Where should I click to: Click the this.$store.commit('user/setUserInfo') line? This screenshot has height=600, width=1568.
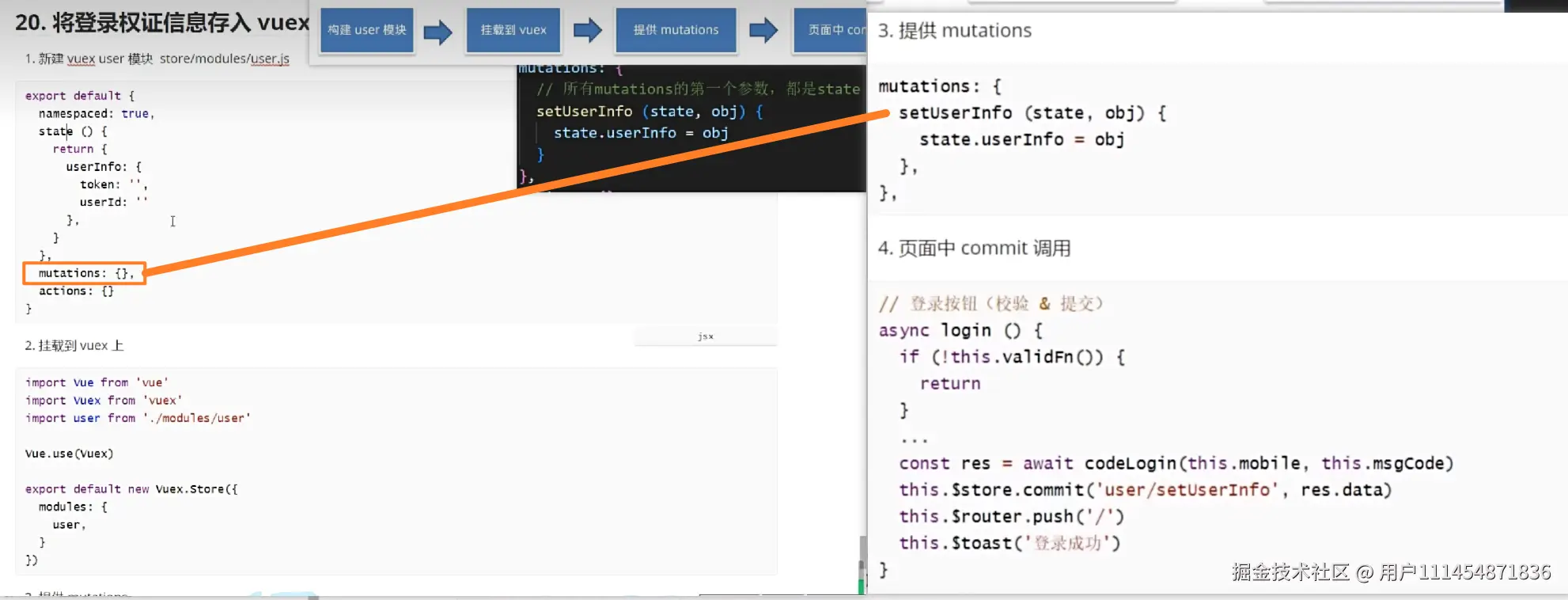1146,489
